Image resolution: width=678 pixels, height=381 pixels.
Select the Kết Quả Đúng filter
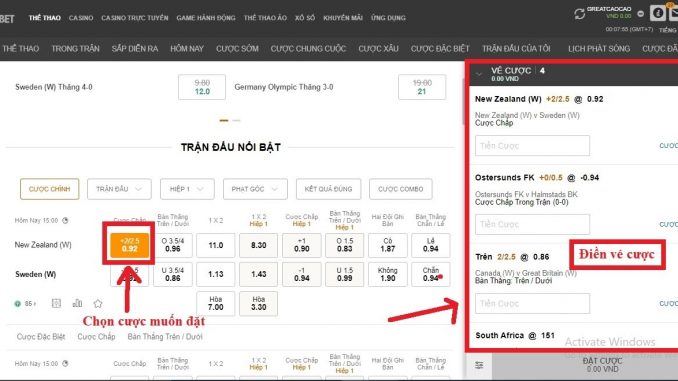pos(328,189)
